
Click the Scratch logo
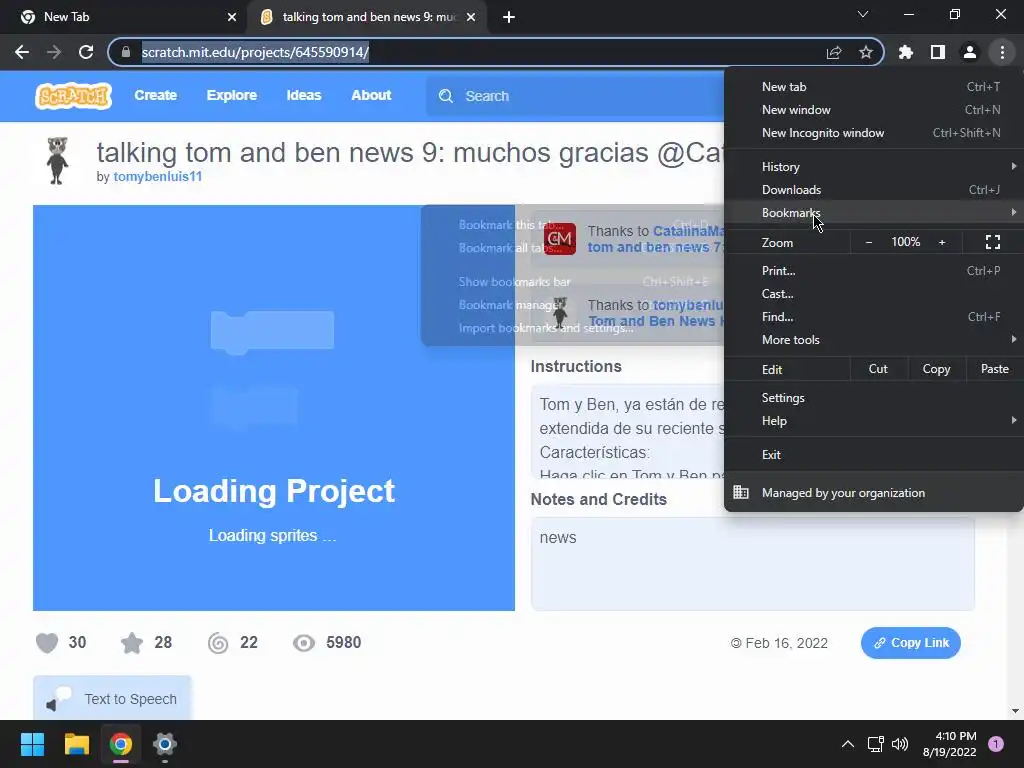73,96
